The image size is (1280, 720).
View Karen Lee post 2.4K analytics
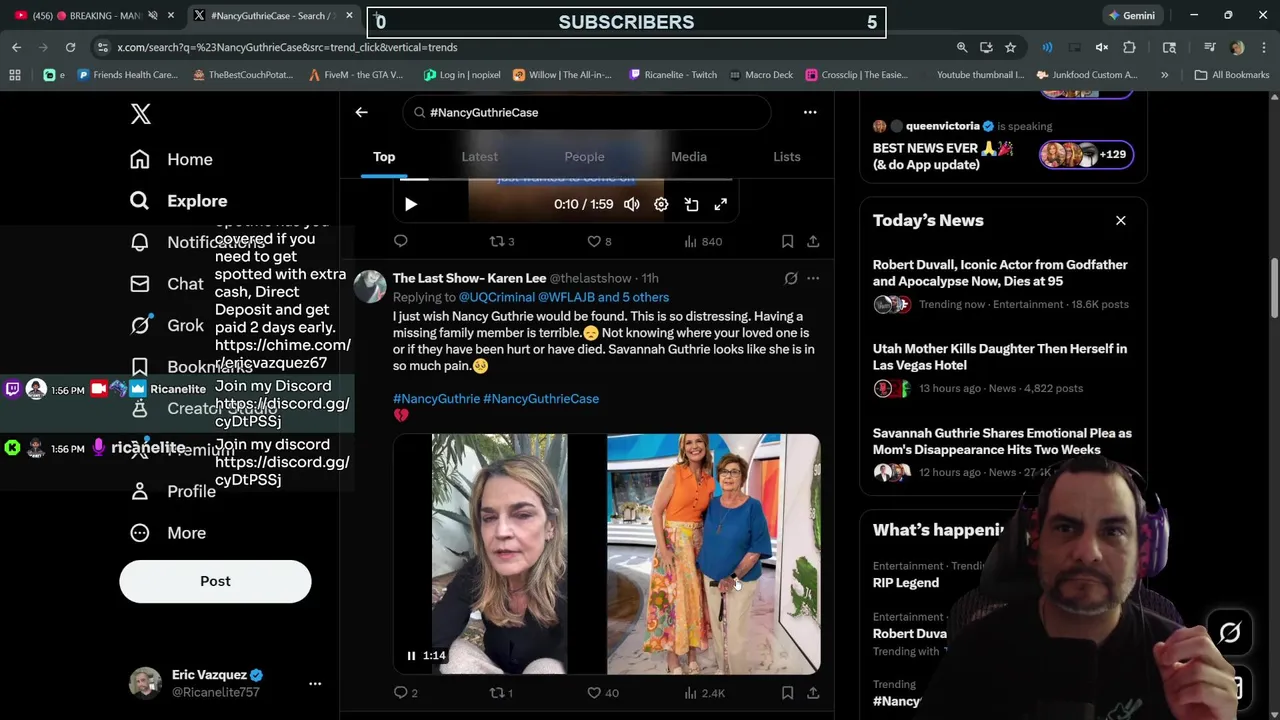(x=704, y=693)
